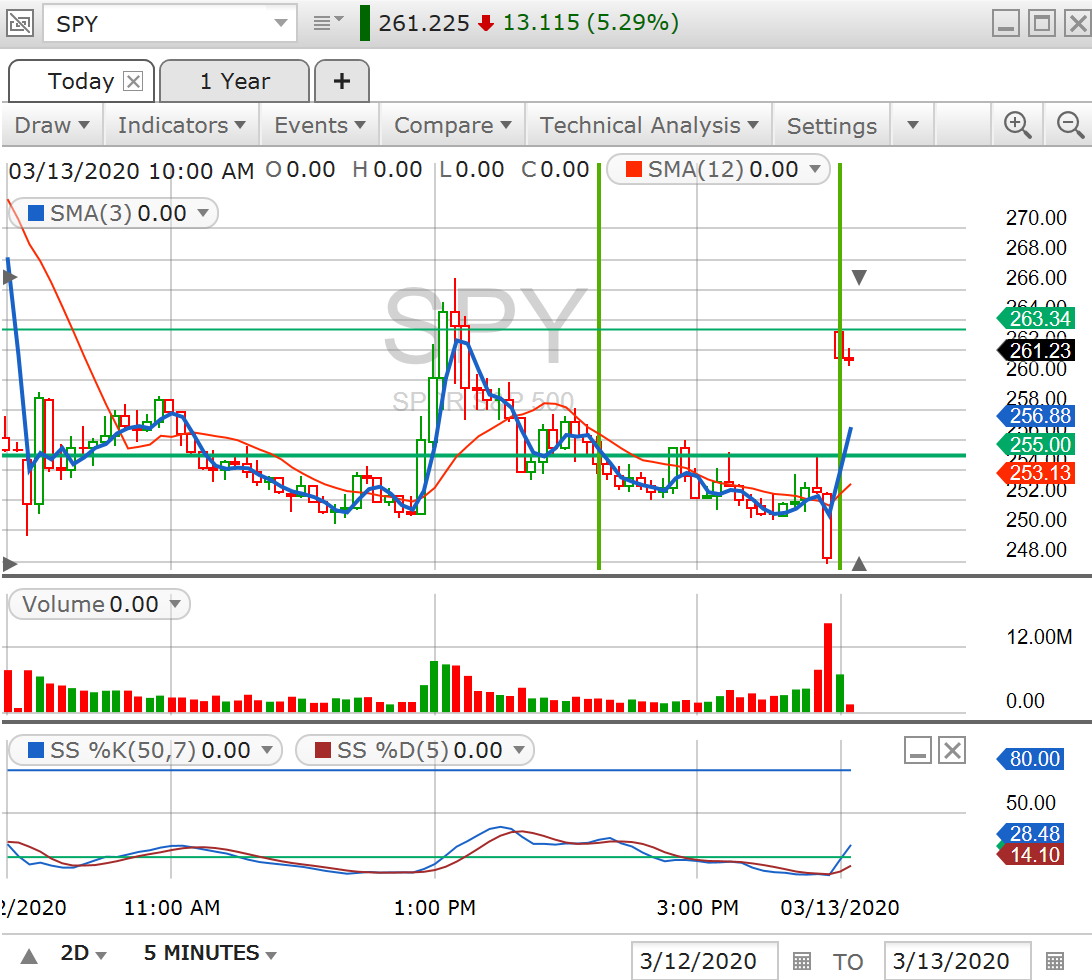The height and width of the screenshot is (980, 1092).
Task: Expand the SMA(12) indicator dropdown
Action: pyautogui.click(x=814, y=170)
